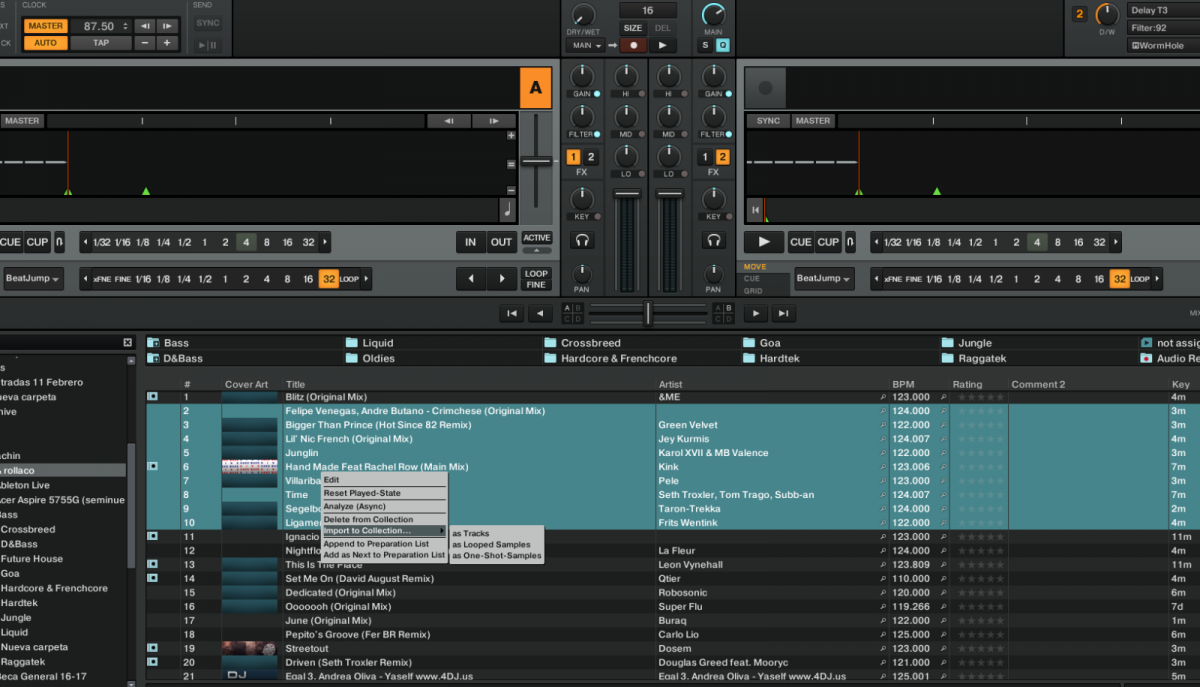Open loop recorder MAIN source dropdown
1200x687 pixels.
click(x=584, y=45)
